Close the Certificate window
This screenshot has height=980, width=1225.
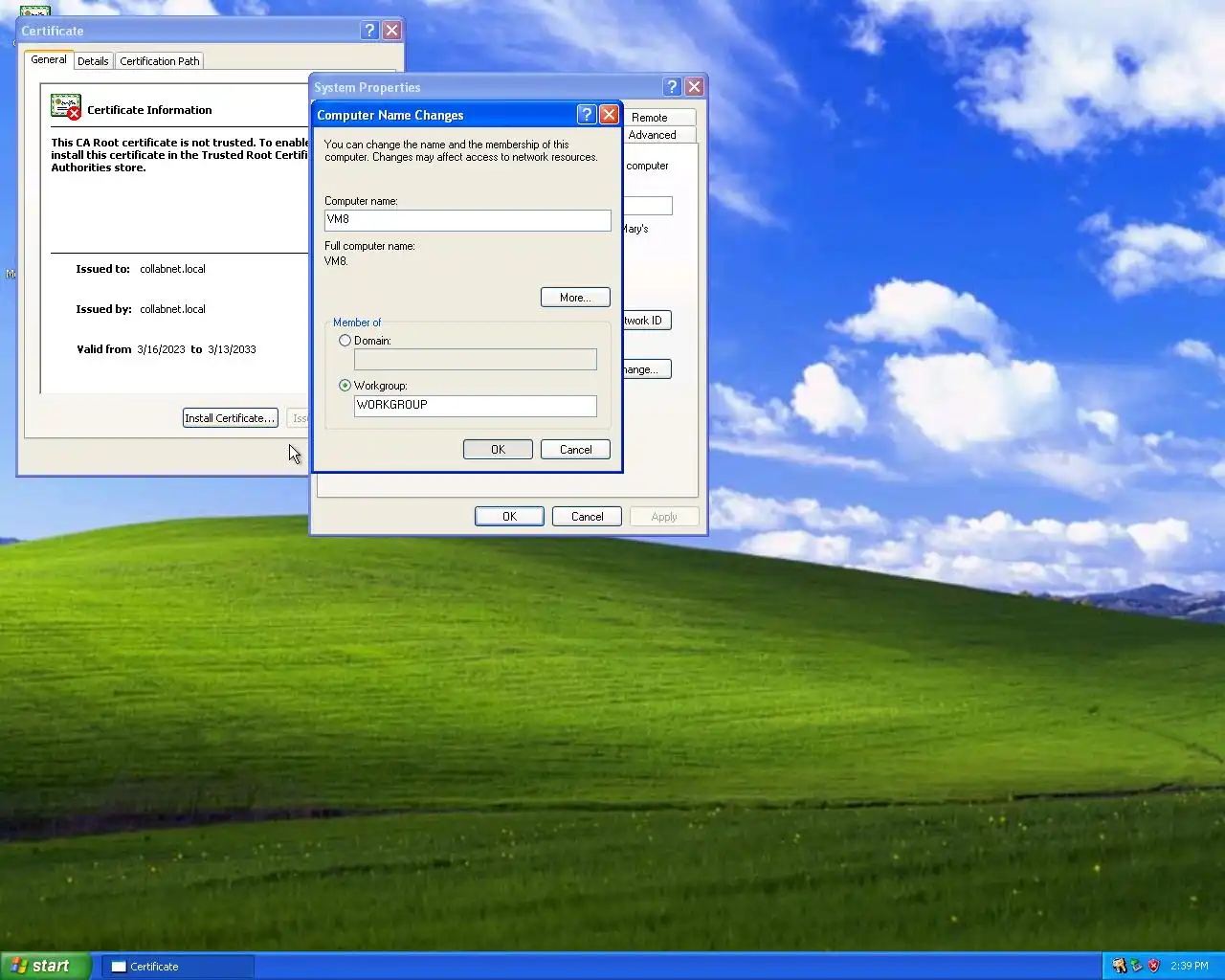pos(391,31)
